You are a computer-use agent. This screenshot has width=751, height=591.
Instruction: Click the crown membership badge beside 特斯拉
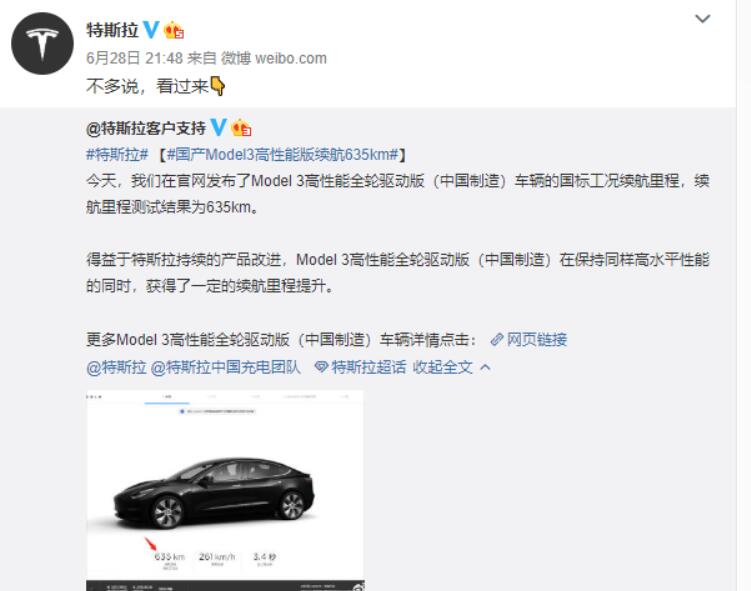coord(174,31)
